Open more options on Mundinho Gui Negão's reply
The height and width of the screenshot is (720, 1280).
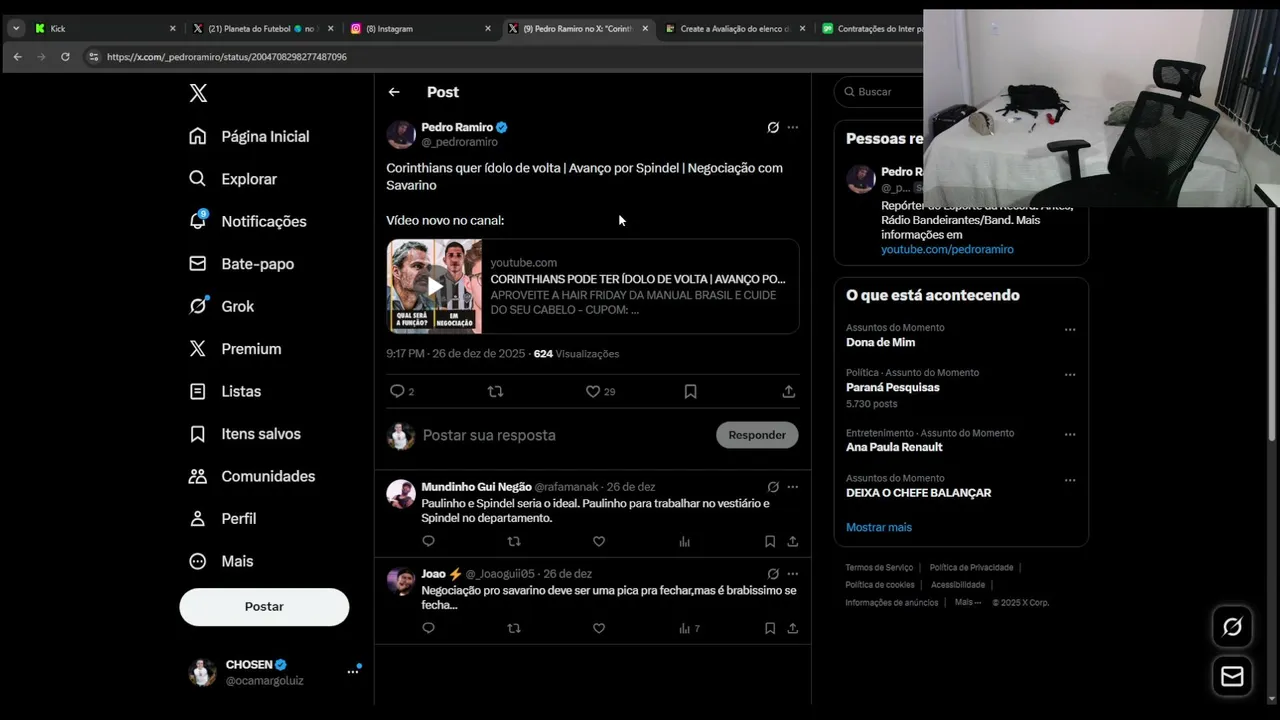[x=793, y=487]
